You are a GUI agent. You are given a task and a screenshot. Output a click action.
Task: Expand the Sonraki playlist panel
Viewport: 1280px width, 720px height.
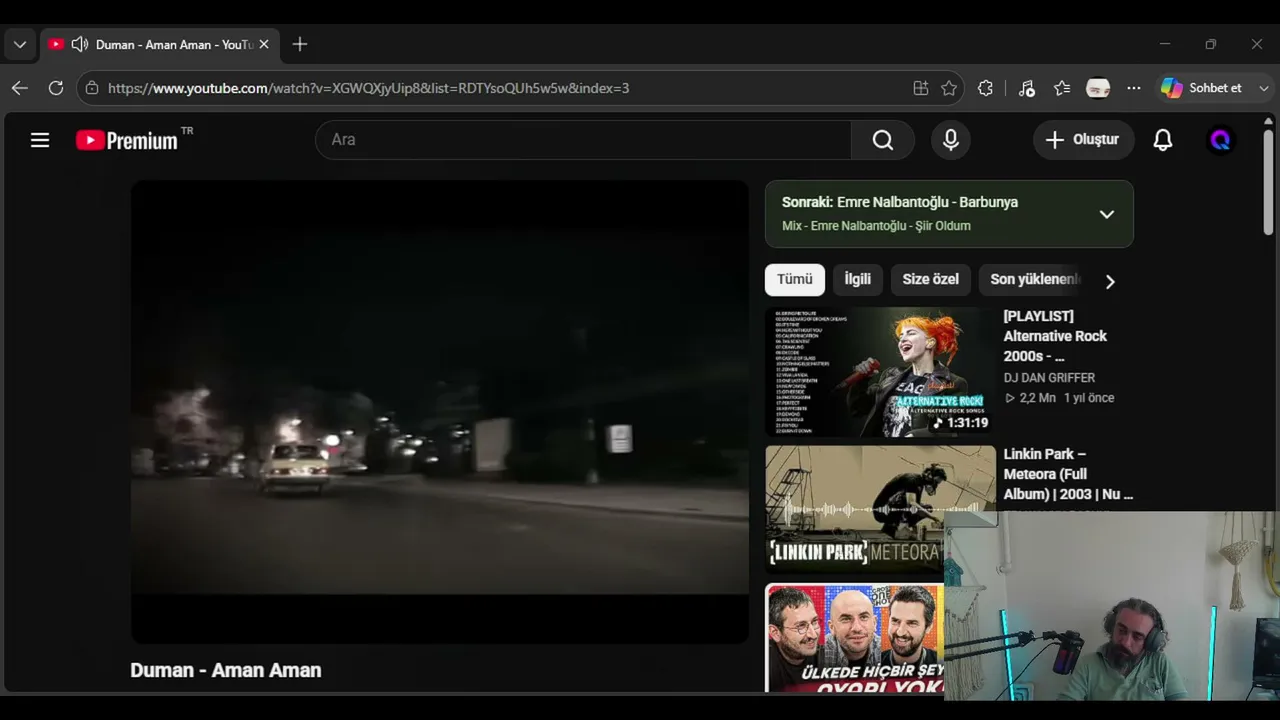coord(1107,214)
